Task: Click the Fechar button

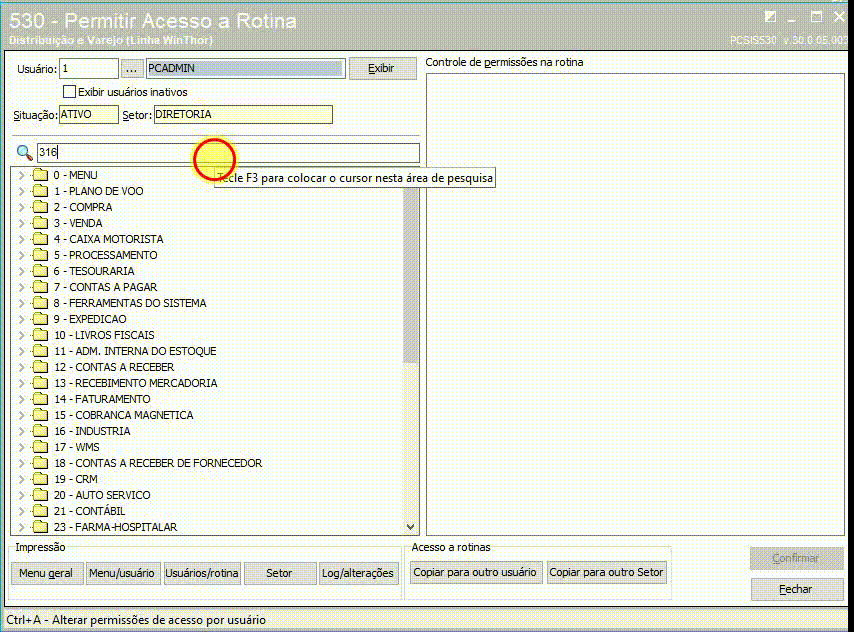Action: 796,589
